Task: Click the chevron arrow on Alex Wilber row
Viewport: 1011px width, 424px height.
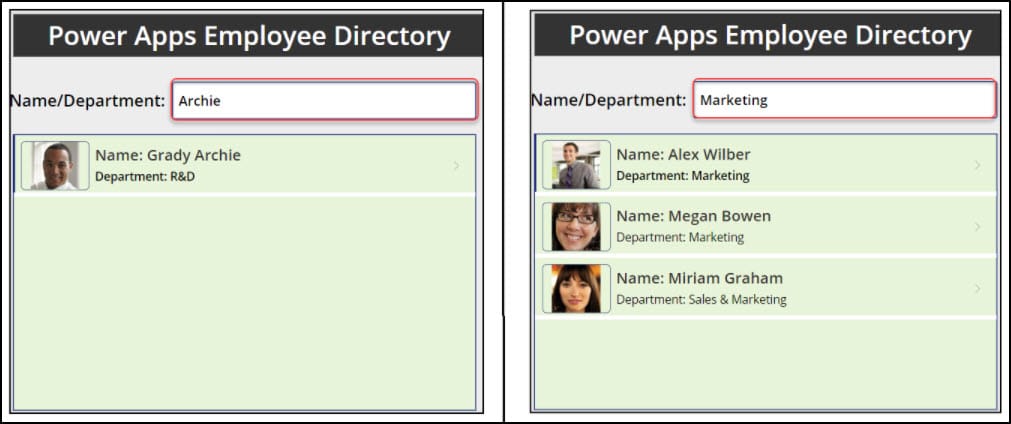Action: (977, 165)
